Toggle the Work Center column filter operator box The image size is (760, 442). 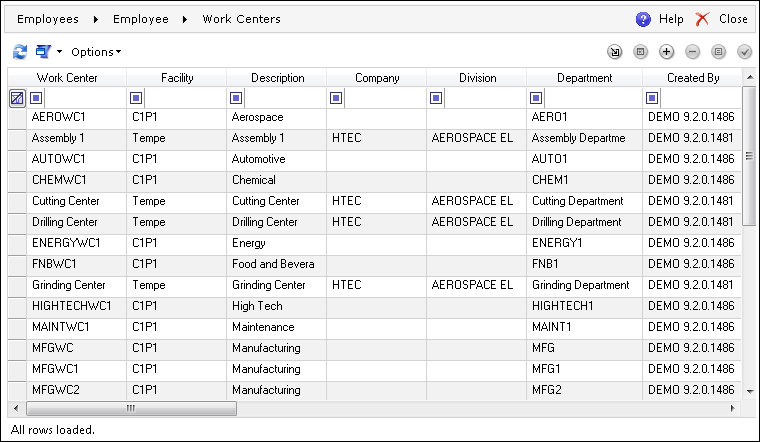pyautogui.click(x=36, y=98)
